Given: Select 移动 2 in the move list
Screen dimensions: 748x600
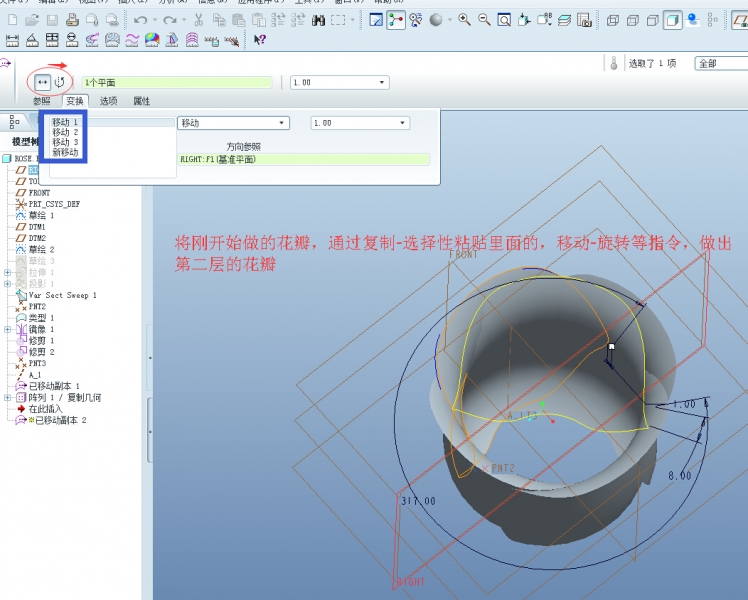Looking at the screenshot, I should tap(65, 132).
